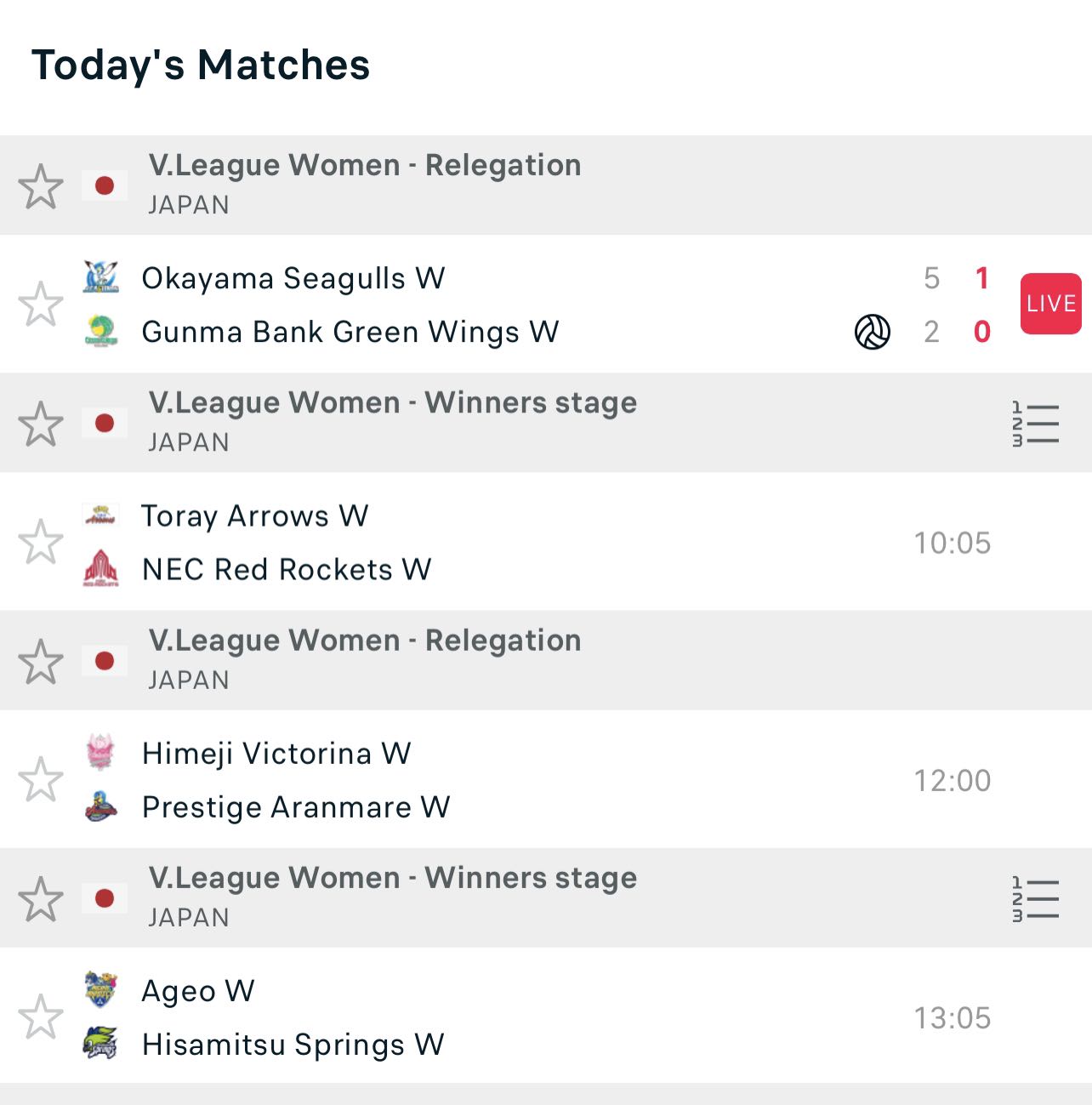This screenshot has height=1105, width=1092.
Task: Click the Gunma Bank Green Wings logo
Action: point(101,331)
